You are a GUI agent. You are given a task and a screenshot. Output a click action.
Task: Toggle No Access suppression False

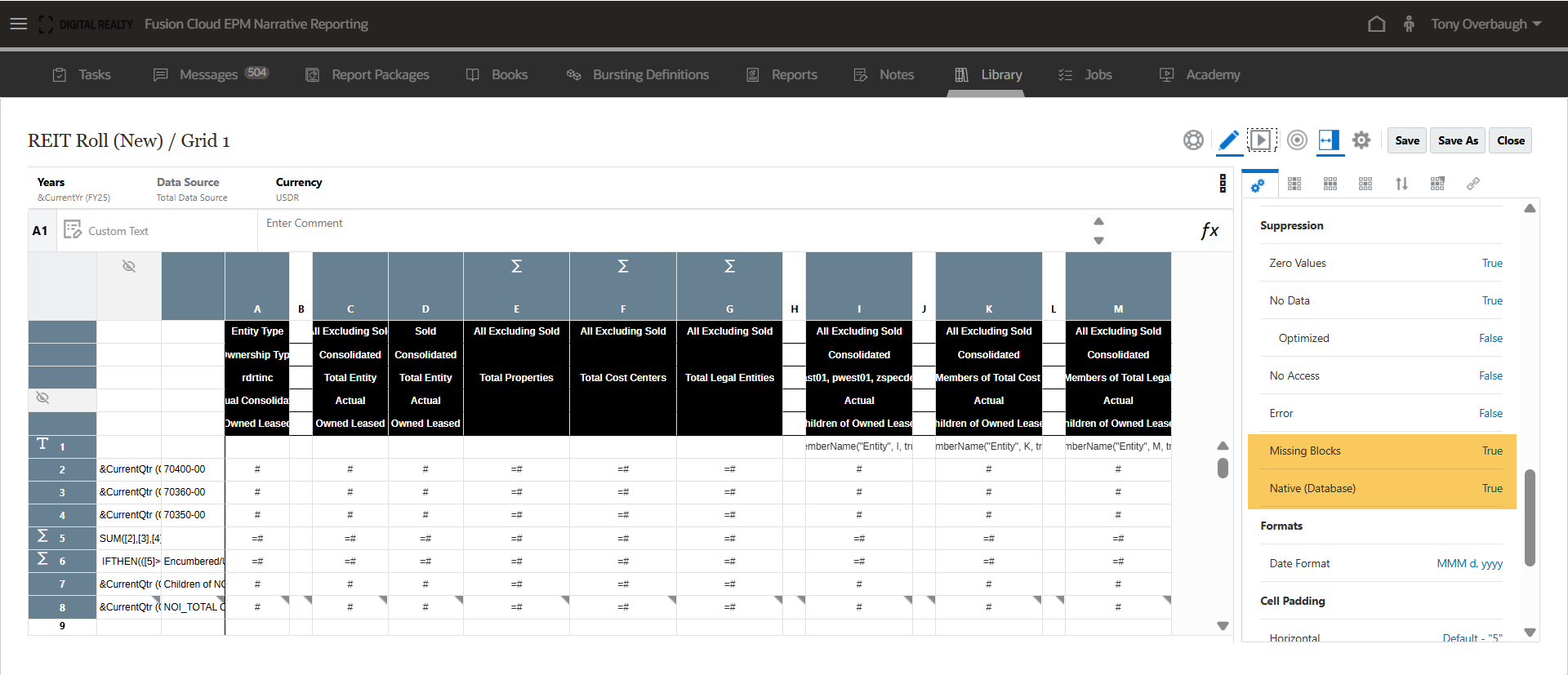click(x=1490, y=375)
